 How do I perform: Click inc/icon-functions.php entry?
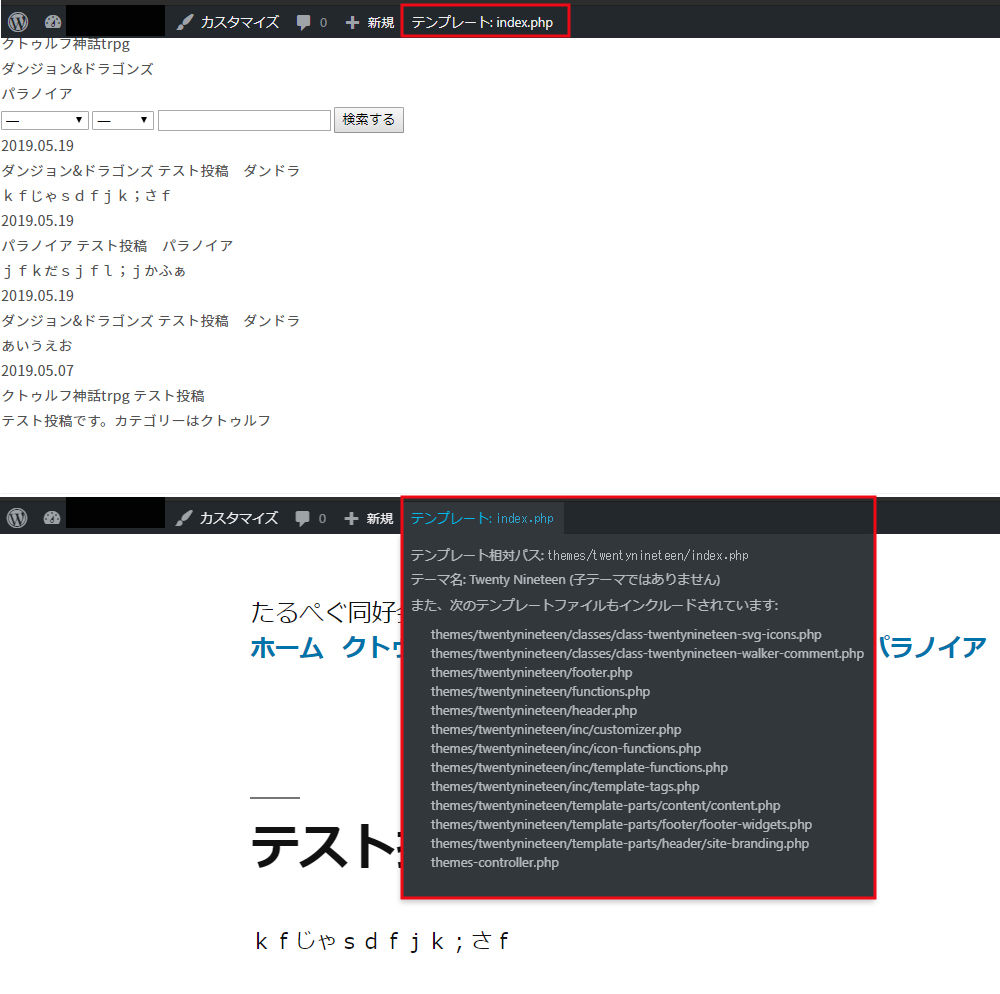566,749
